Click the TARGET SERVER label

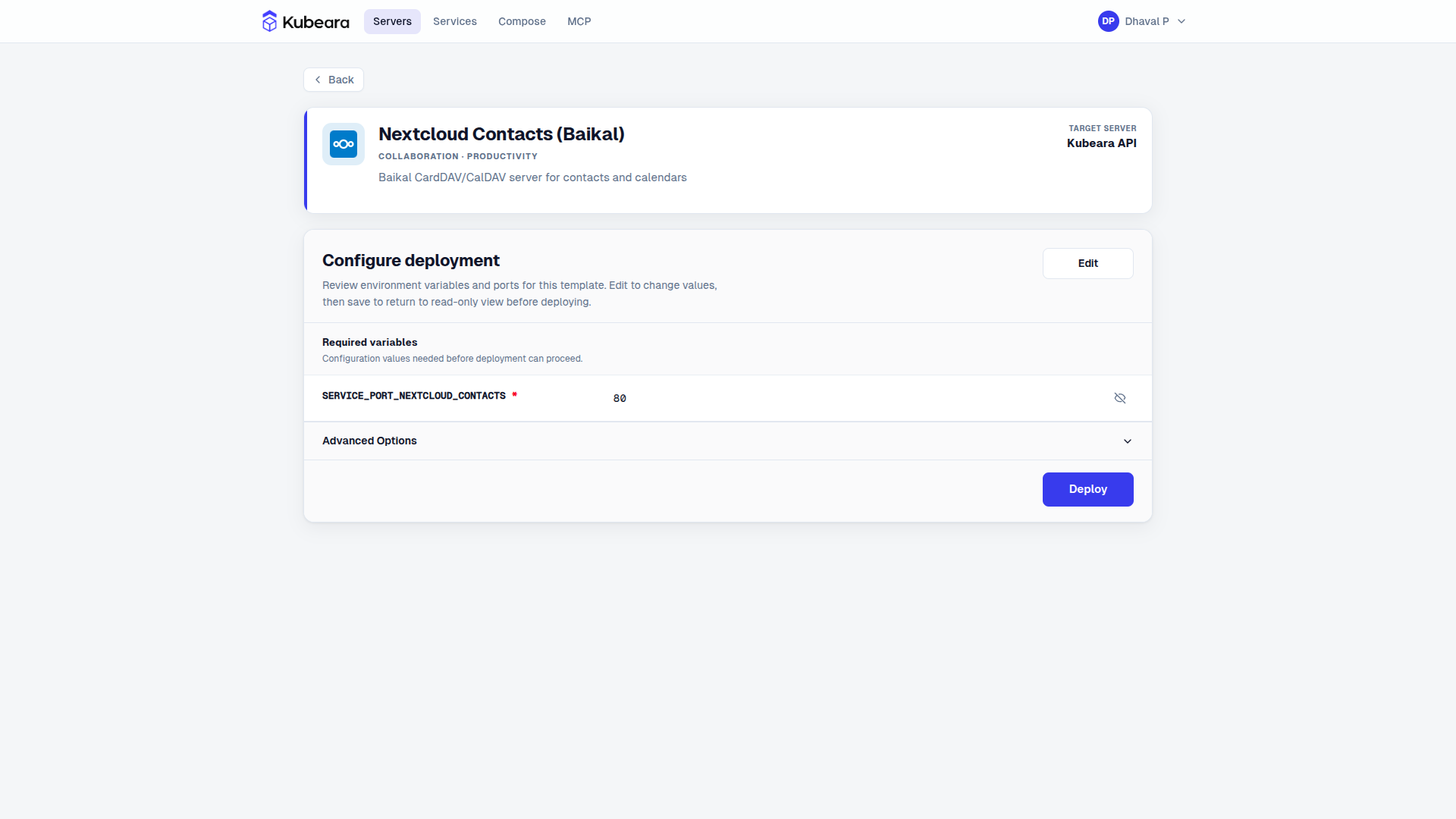click(x=1102, y=128)
